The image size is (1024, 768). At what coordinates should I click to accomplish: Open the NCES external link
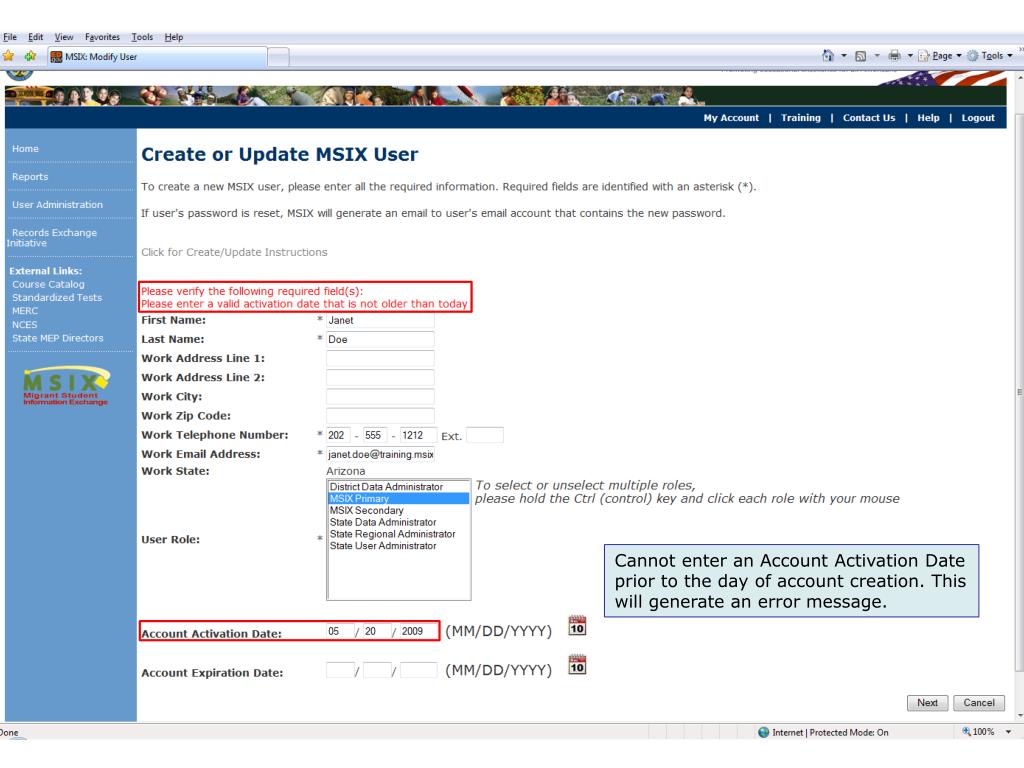[24, 325]
